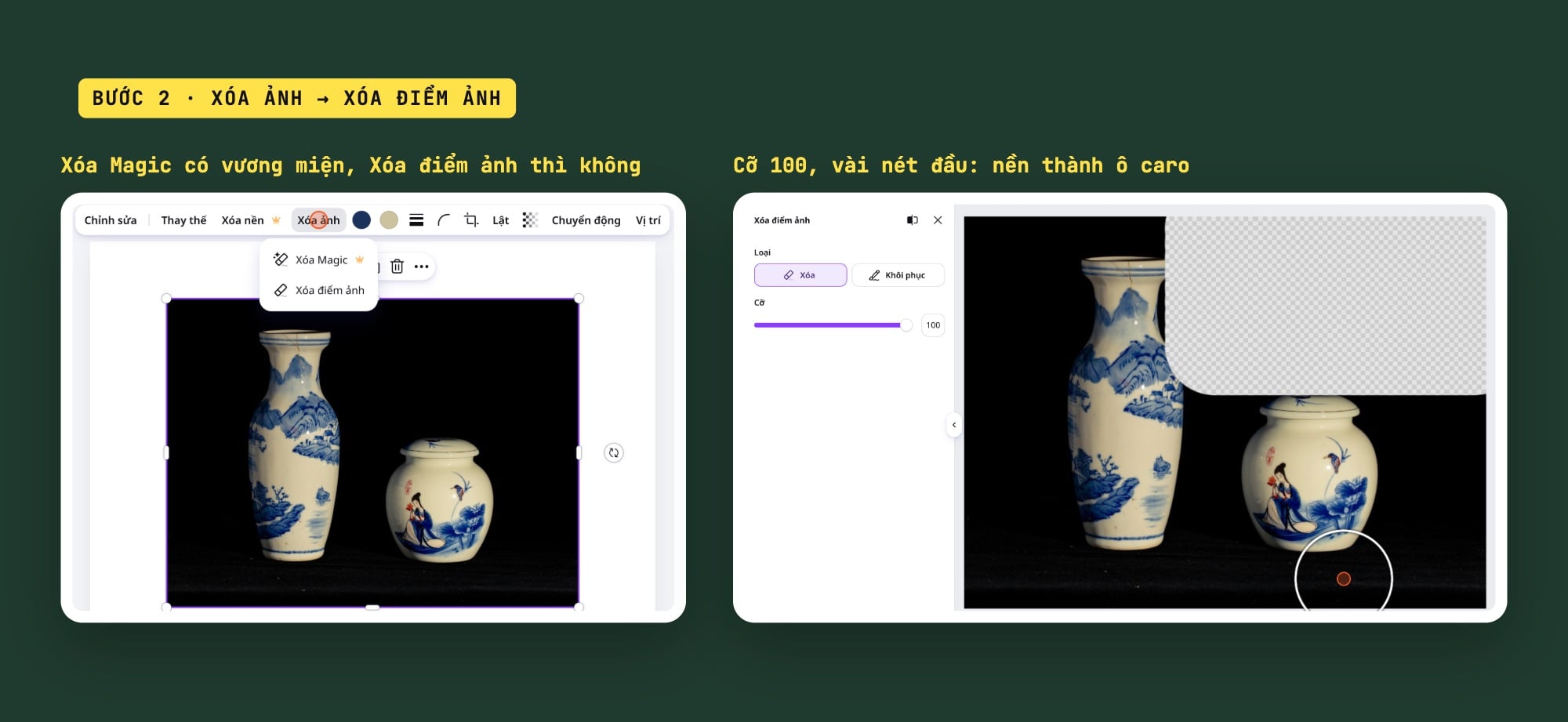This screenshot has height=722, width=1568.
Task: Click Lật flip option
Action: tap(501, 220)
